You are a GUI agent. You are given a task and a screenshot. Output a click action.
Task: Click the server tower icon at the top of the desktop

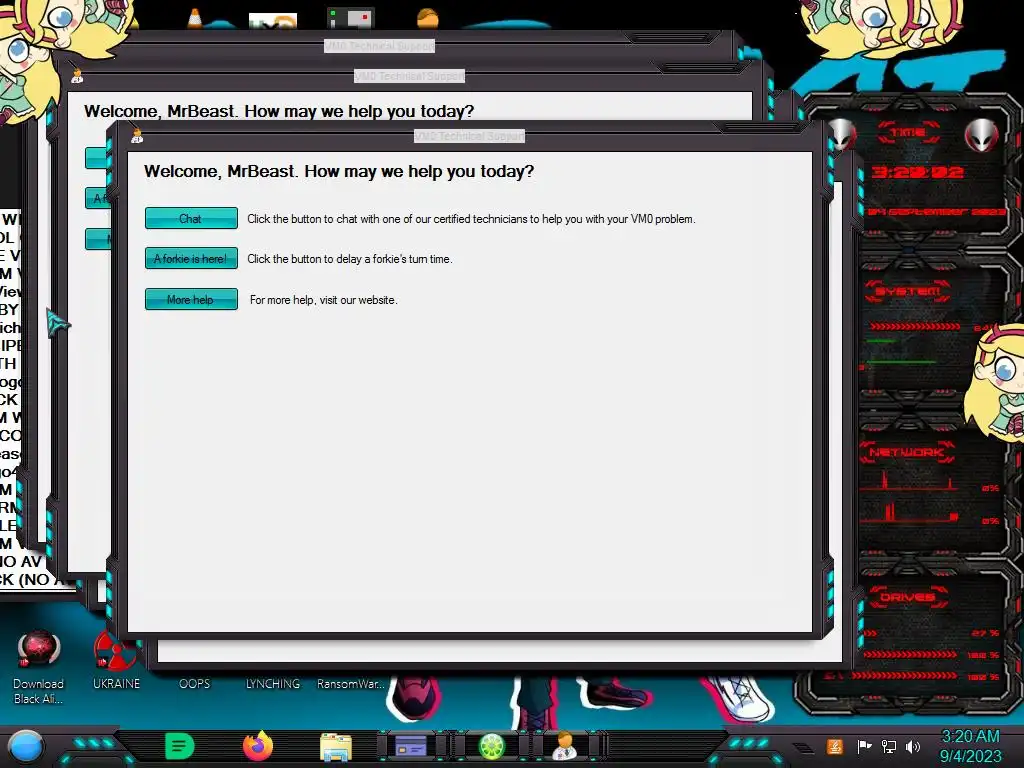click(x=351, y=18)
